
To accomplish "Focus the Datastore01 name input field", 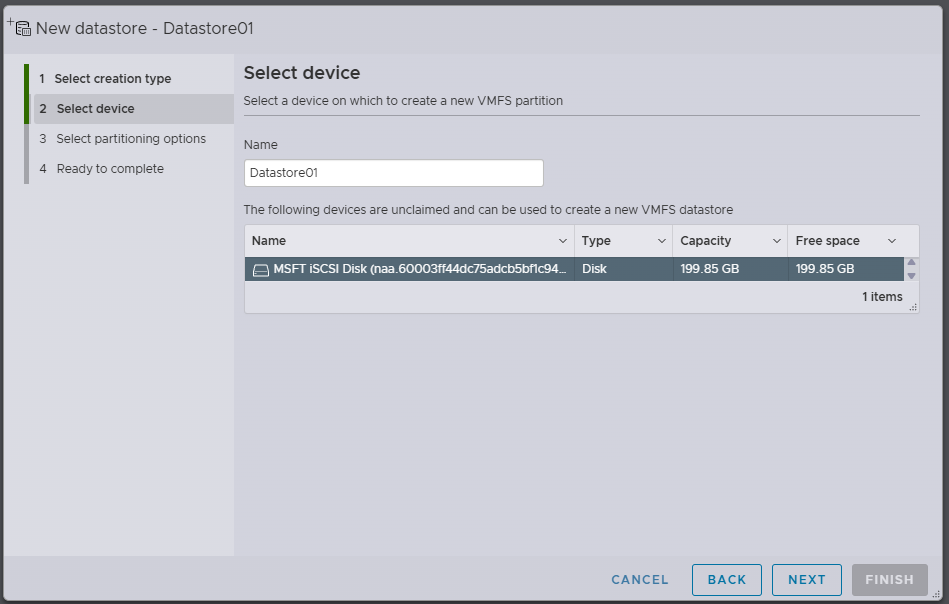I will pos(393,173).
